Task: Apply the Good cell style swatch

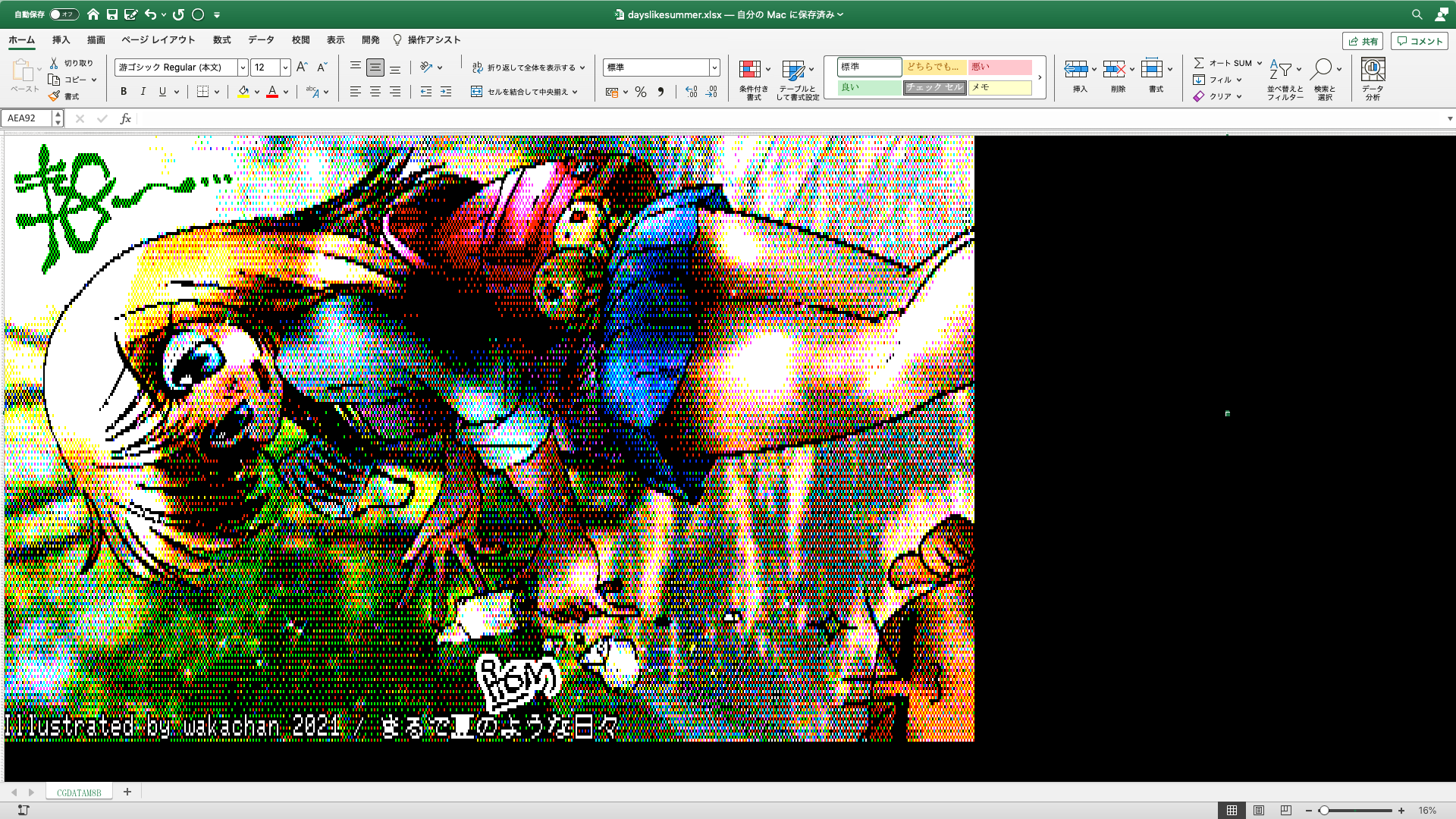Action: coord(870,87)
